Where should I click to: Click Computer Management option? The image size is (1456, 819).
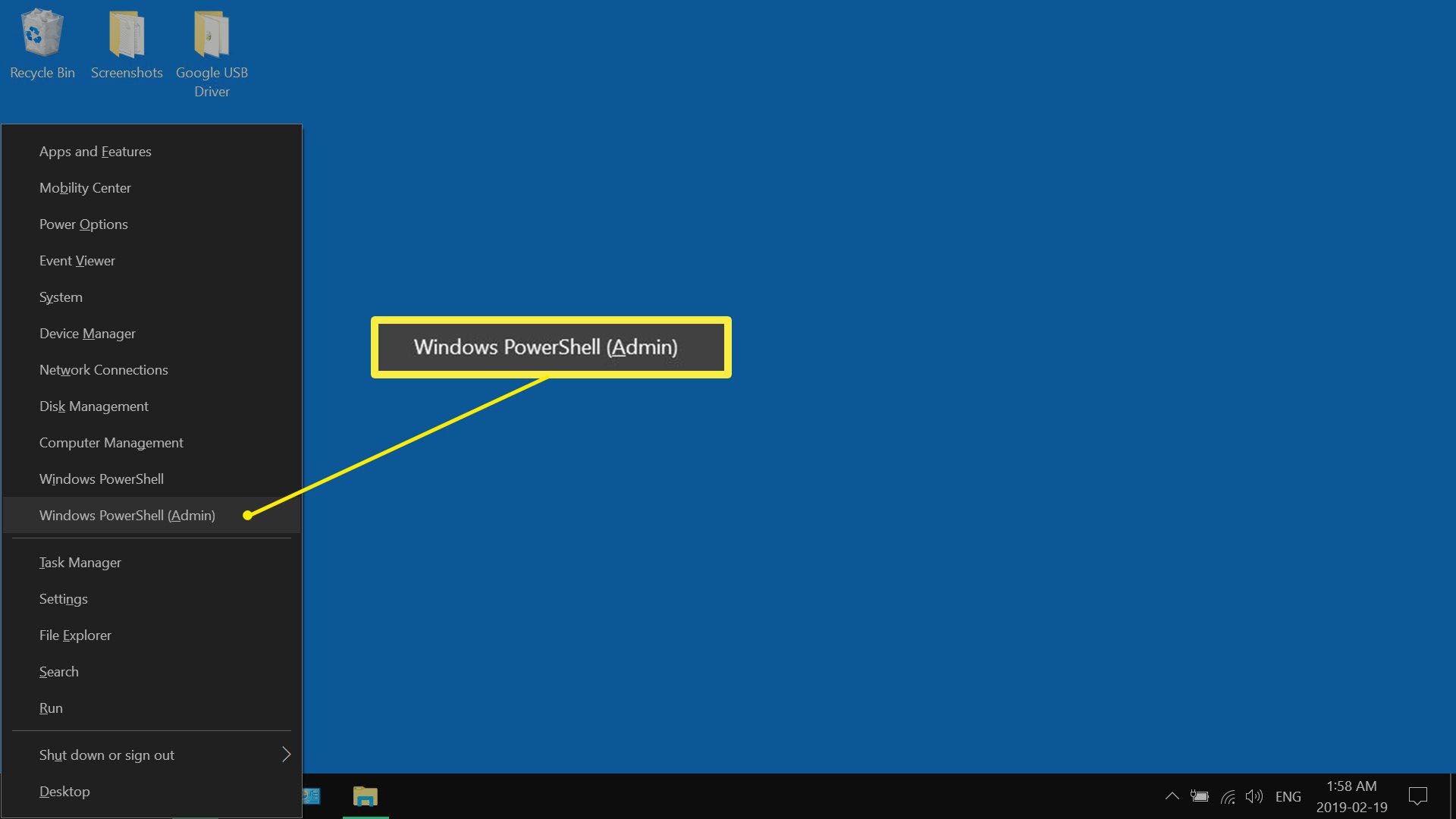coord(111,442)
